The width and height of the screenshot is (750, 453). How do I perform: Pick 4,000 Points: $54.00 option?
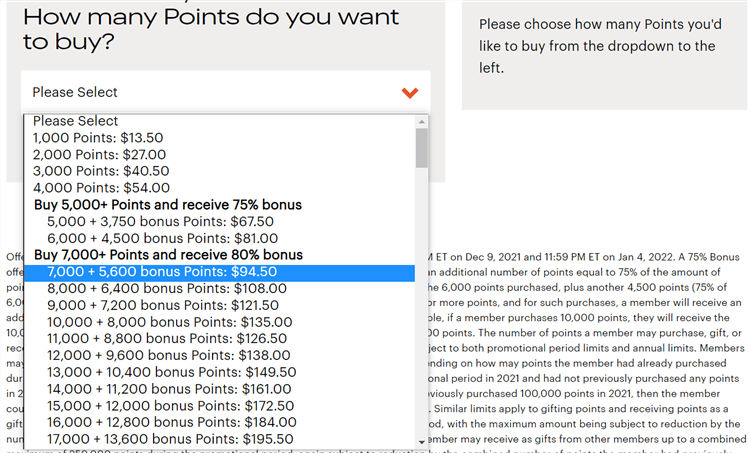click(101, 188)
